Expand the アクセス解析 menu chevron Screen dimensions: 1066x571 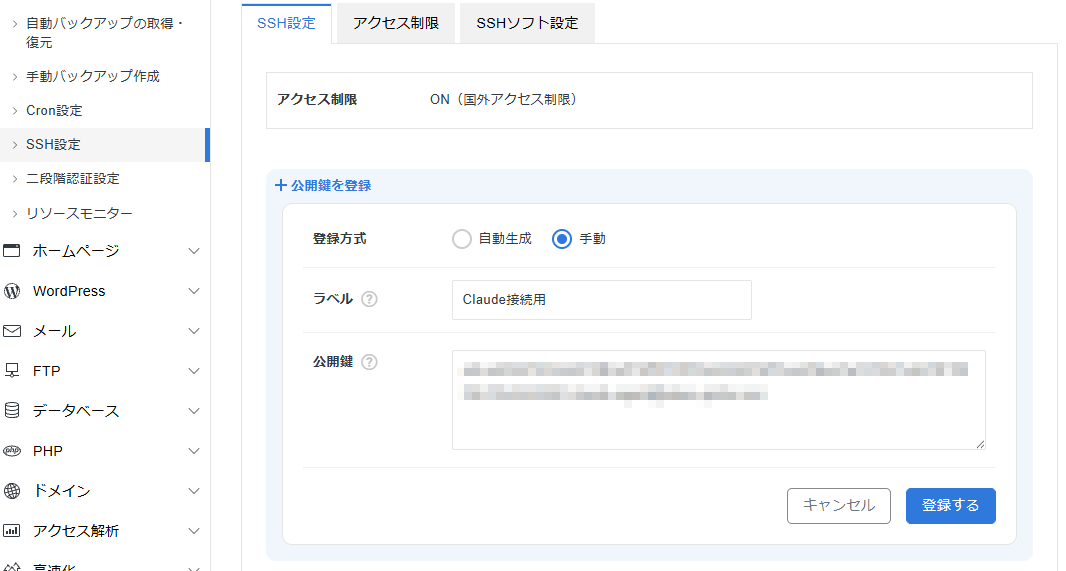(194, 531)
